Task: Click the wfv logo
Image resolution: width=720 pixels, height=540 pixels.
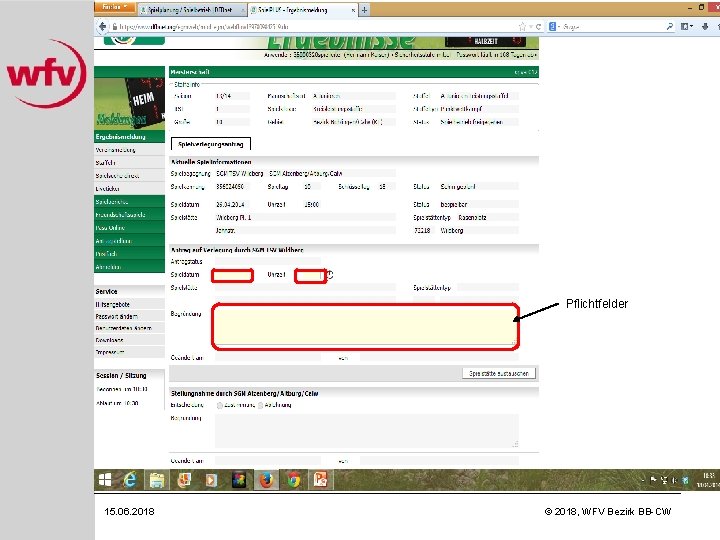Action: 46,73
